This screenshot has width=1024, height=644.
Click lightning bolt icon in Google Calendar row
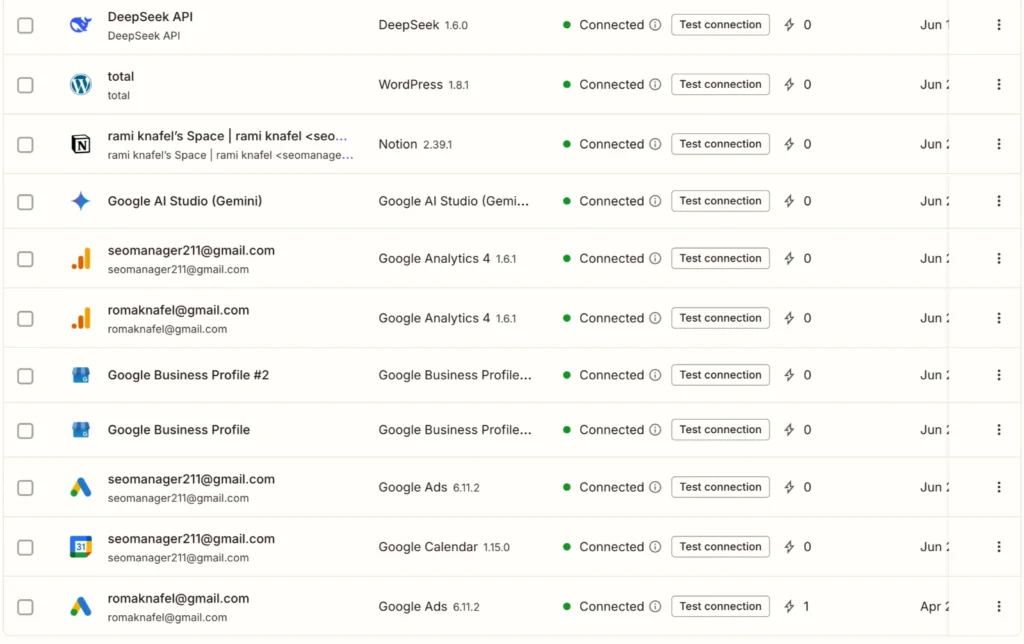point(789,547)
